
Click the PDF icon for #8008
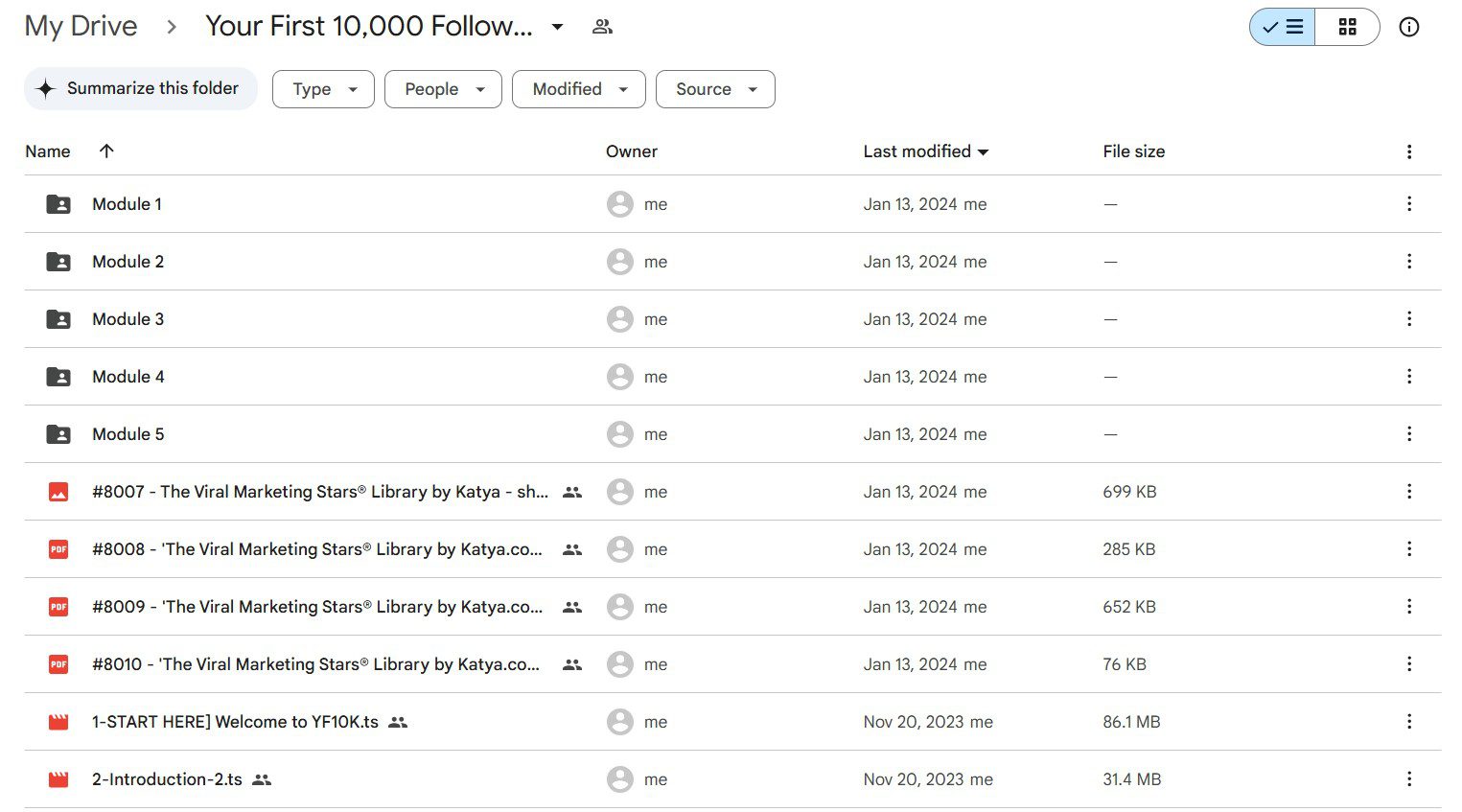click(58, 549)
